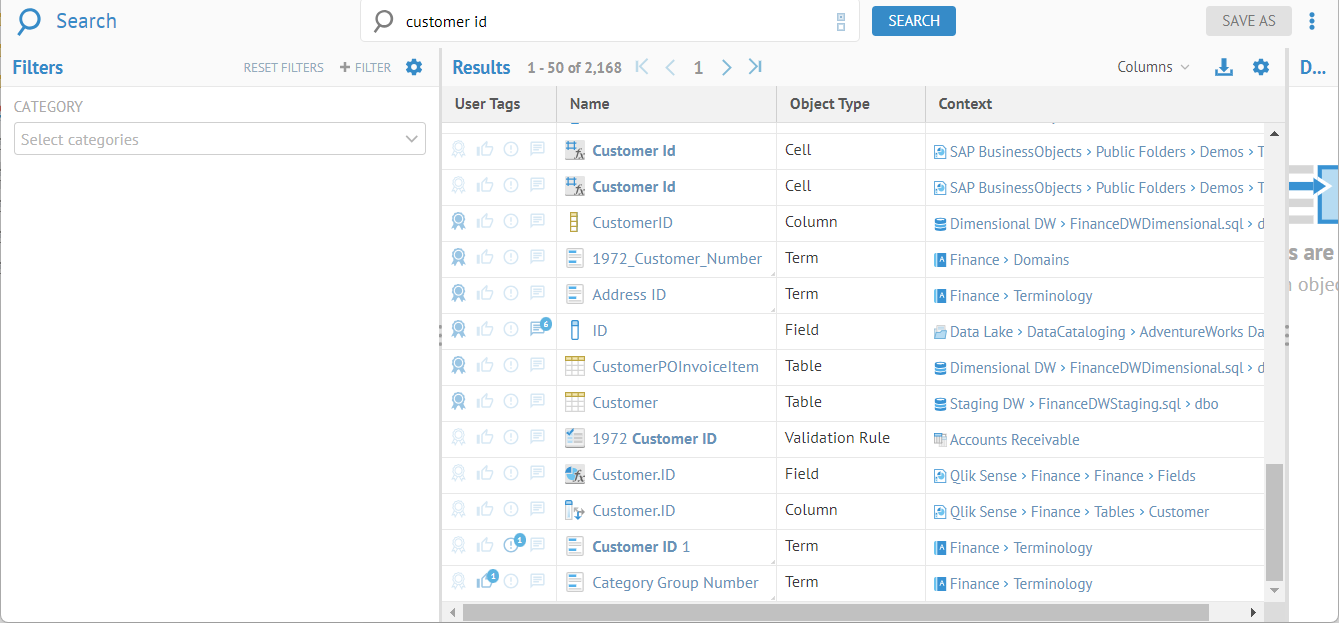Go to the last results page

click(x=755, y=67)
